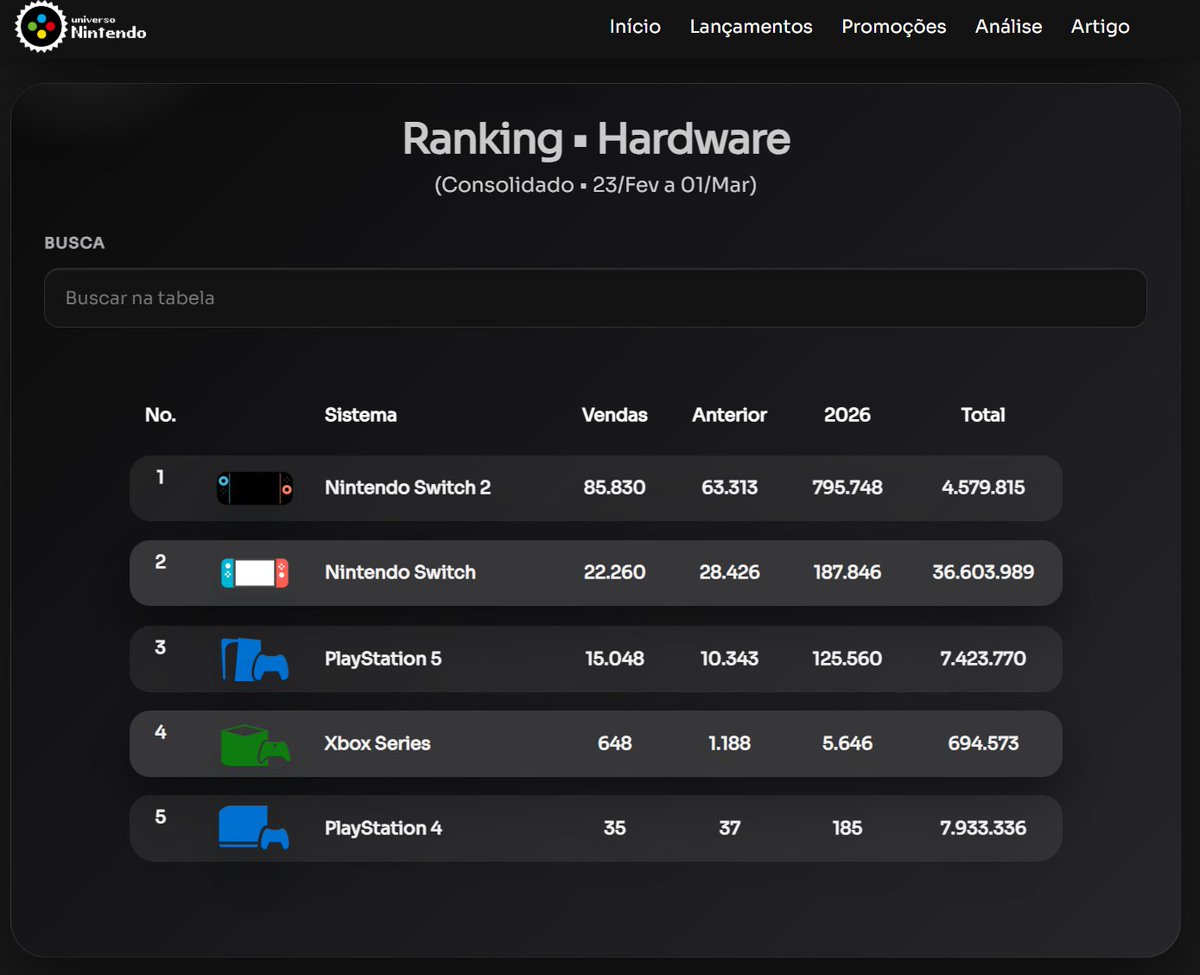Click the 185 yearly value
Screen dimensions: 1200x975
coord(847,828)
